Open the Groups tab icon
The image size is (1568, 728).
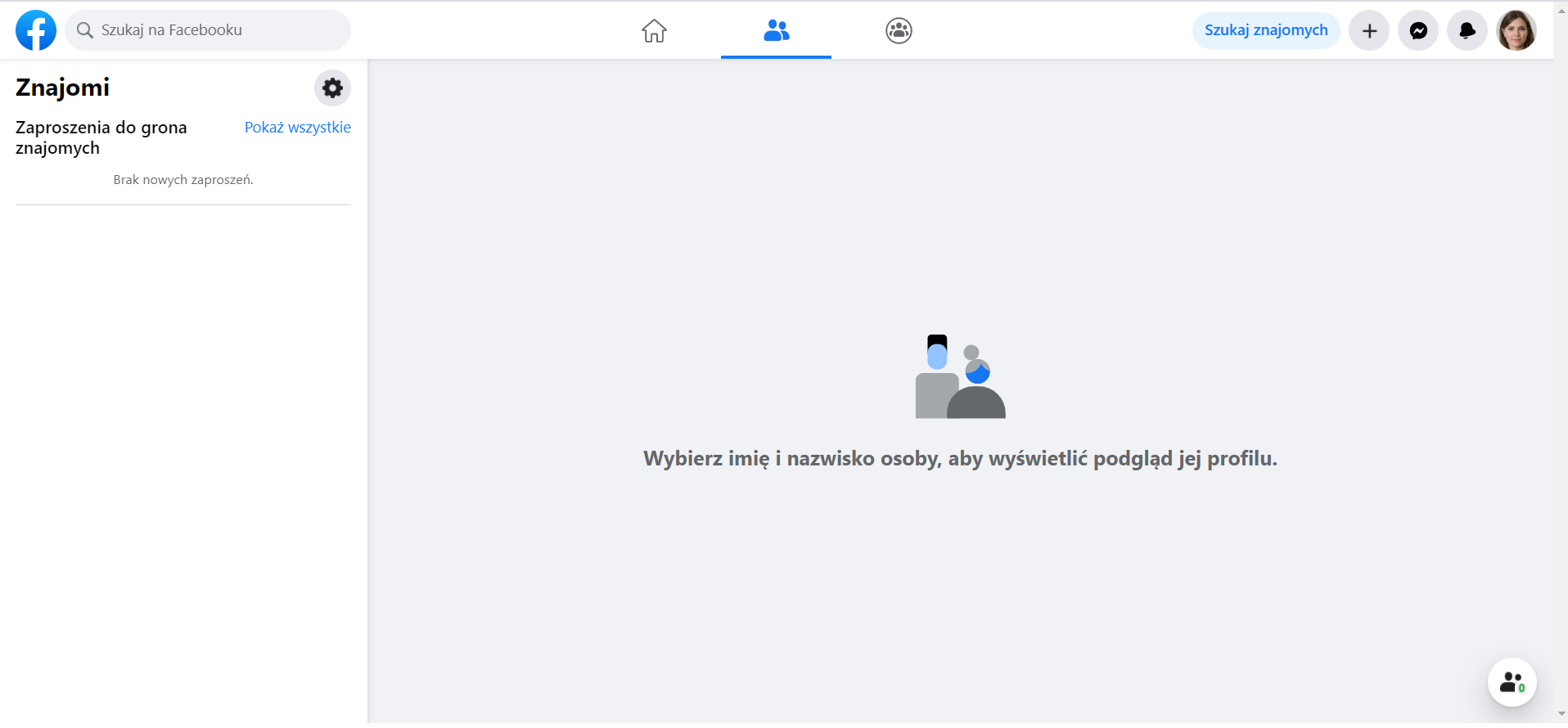(x=899, y=30)
